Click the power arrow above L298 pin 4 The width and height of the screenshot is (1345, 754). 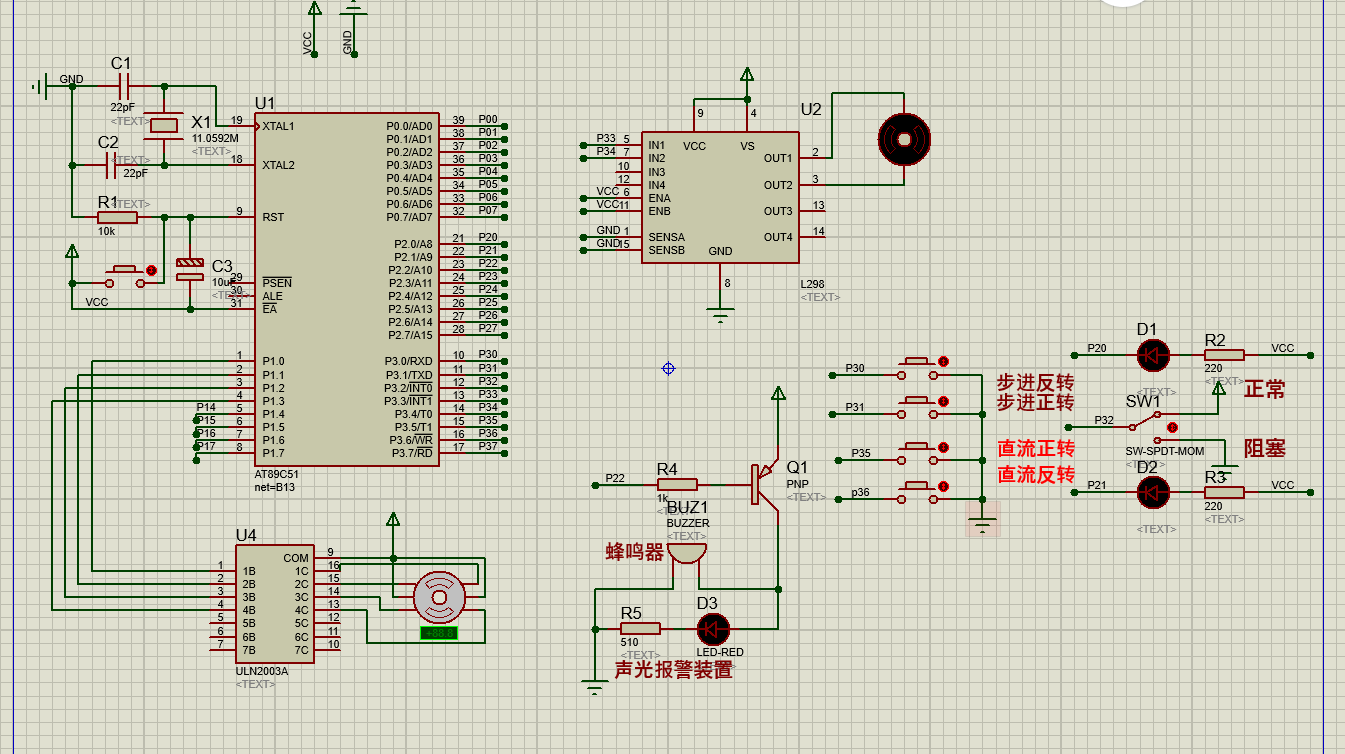746,75
